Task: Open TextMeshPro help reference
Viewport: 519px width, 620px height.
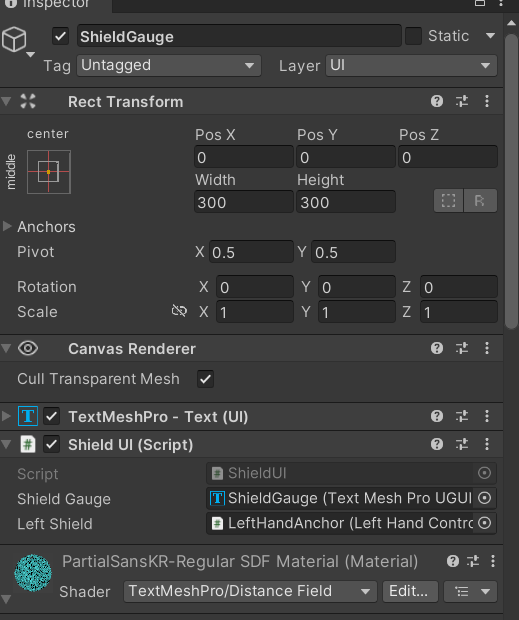Action: coord(437,416)
